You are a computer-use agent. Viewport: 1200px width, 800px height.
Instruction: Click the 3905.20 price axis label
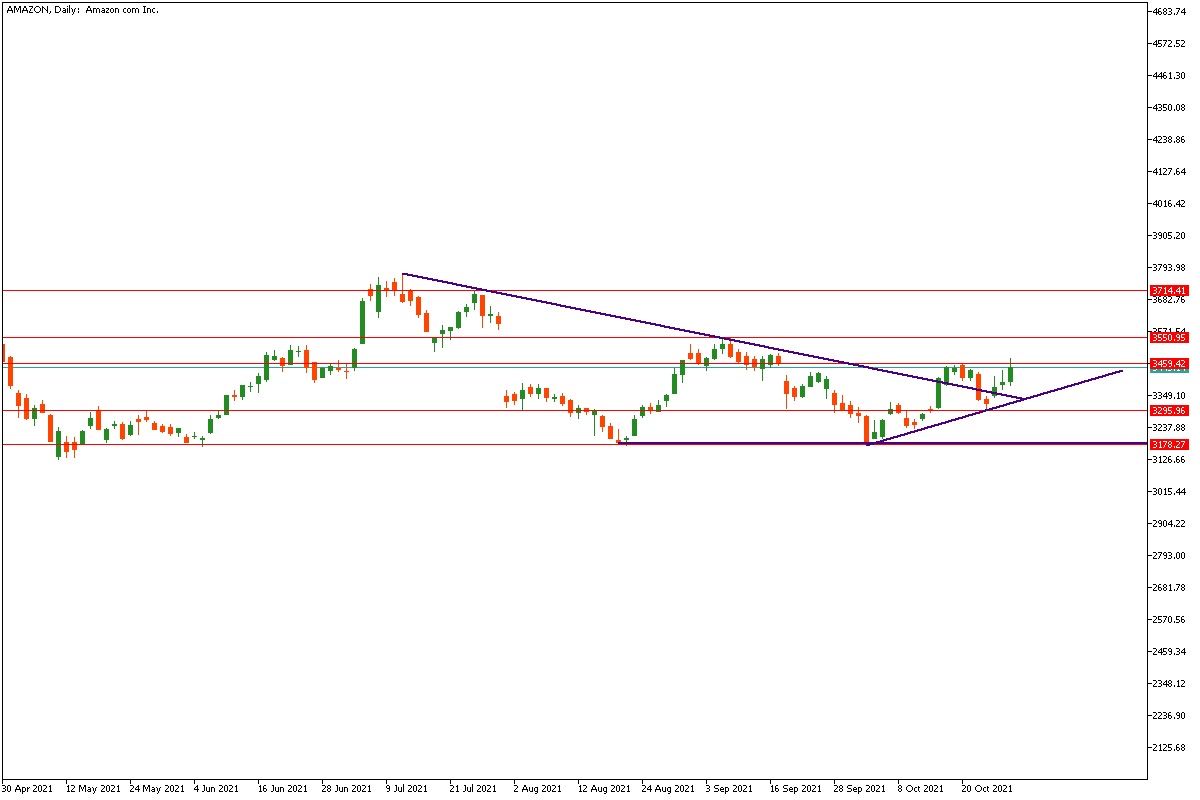coord(1169,236)
